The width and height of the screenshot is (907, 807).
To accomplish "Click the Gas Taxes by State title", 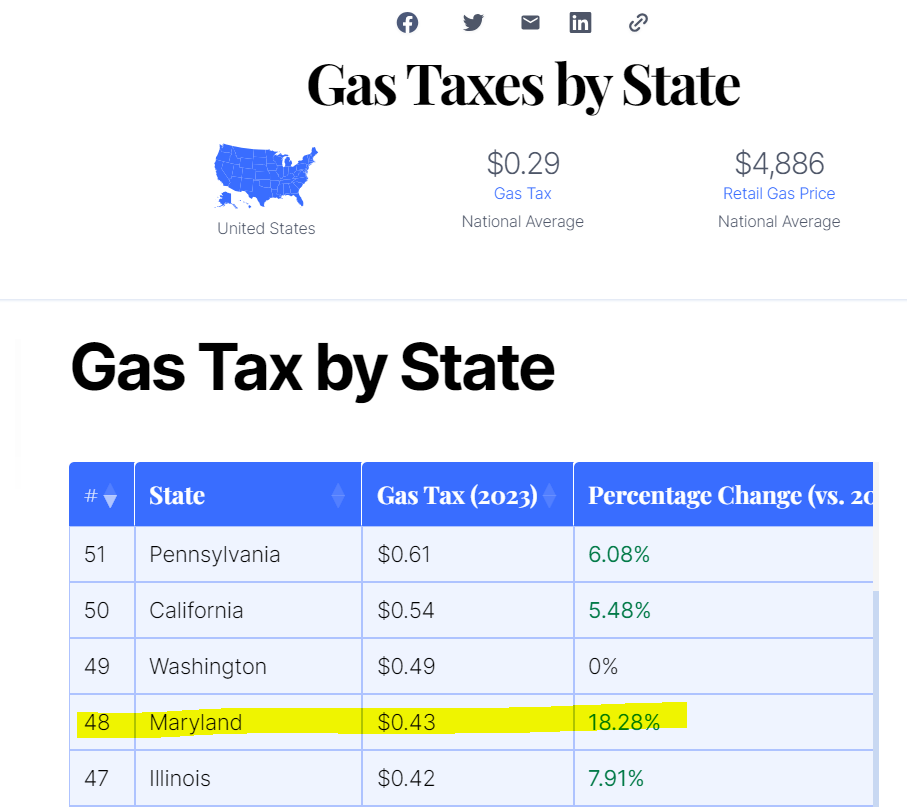I will pos(523,86).
